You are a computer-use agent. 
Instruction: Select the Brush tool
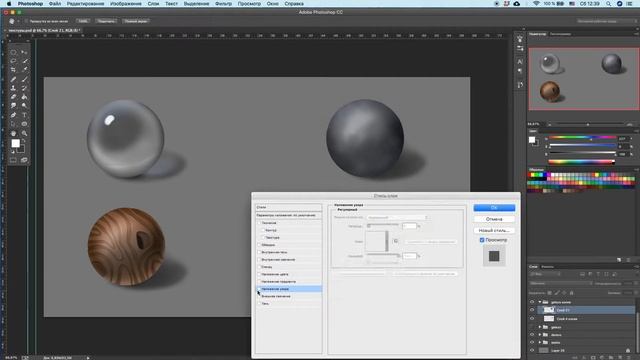[24, 79]
